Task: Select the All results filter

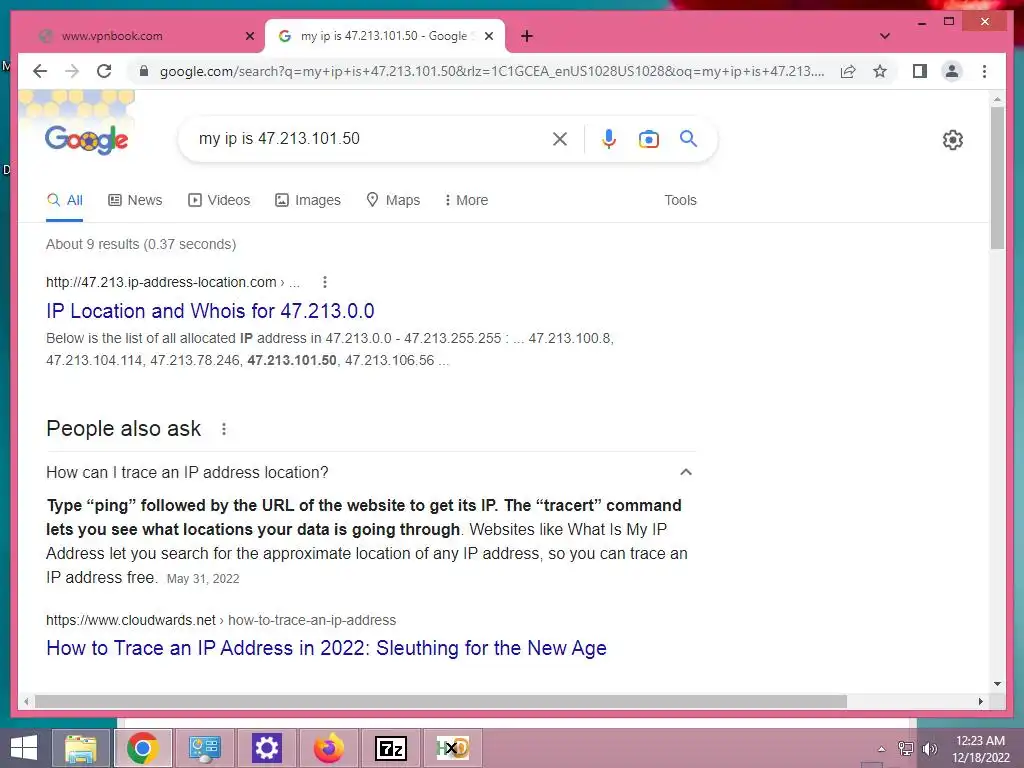Action: click(65, 200)
